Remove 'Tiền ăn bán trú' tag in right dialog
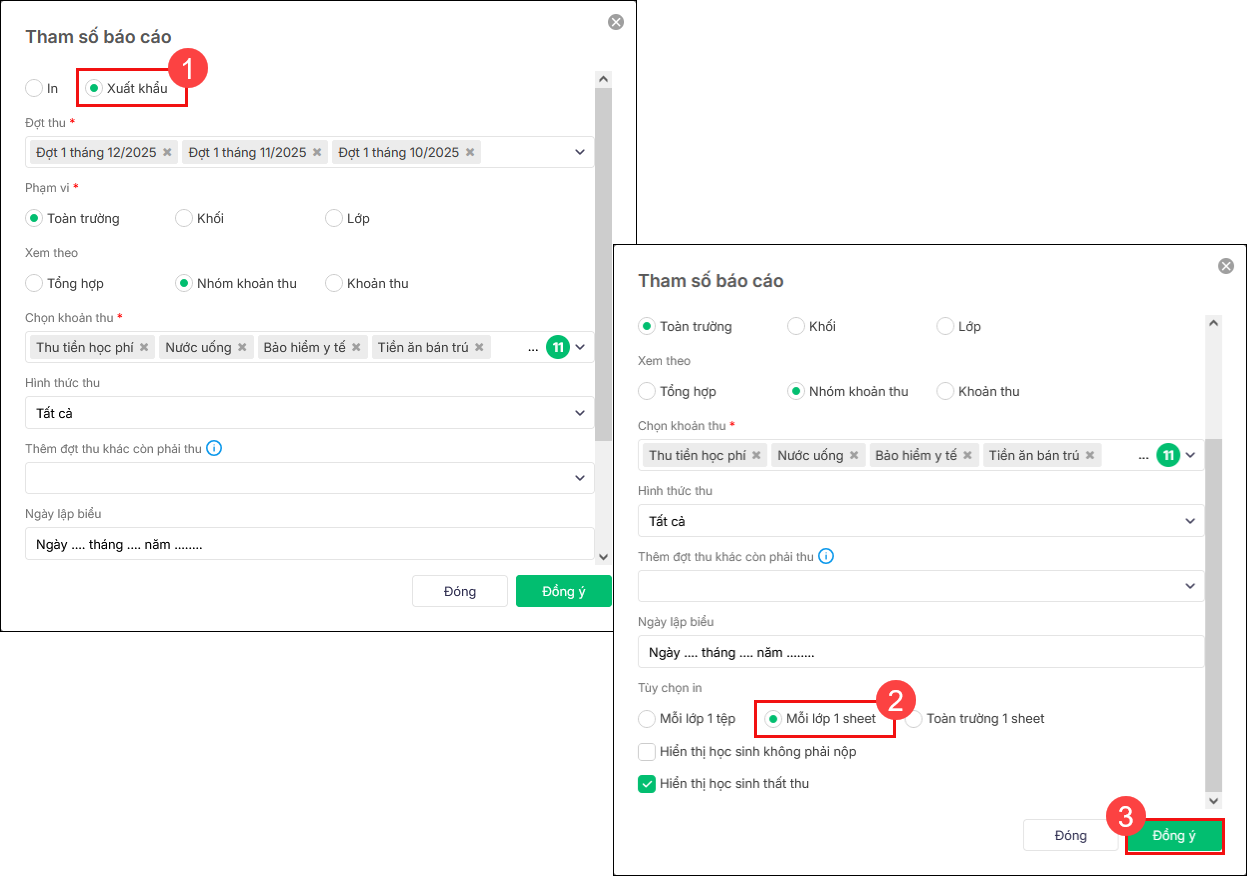The height and width of the screenshot is (876, 1247). point(1090,456)
